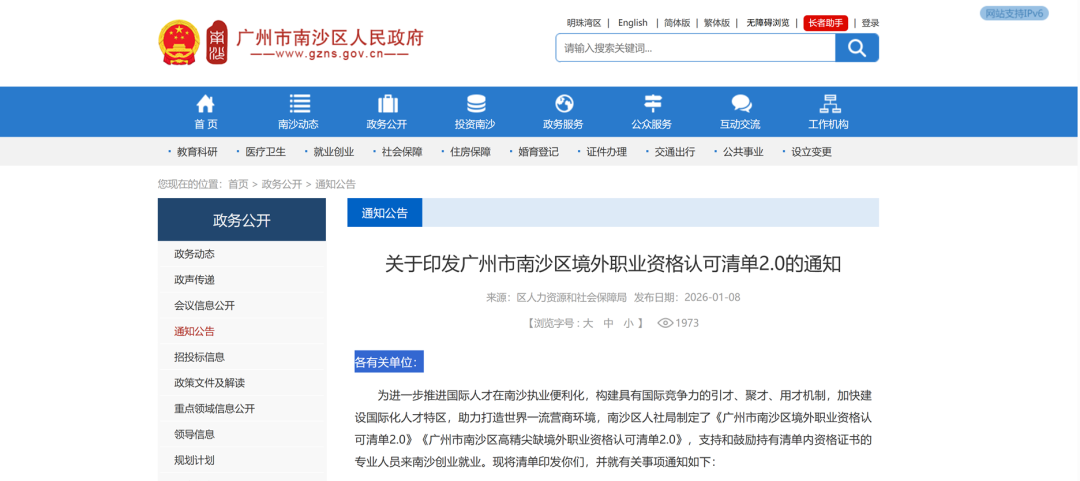Select 重点领域信息公开 in the sidebar
The image size is (1080, 481).
pos(215,409)
